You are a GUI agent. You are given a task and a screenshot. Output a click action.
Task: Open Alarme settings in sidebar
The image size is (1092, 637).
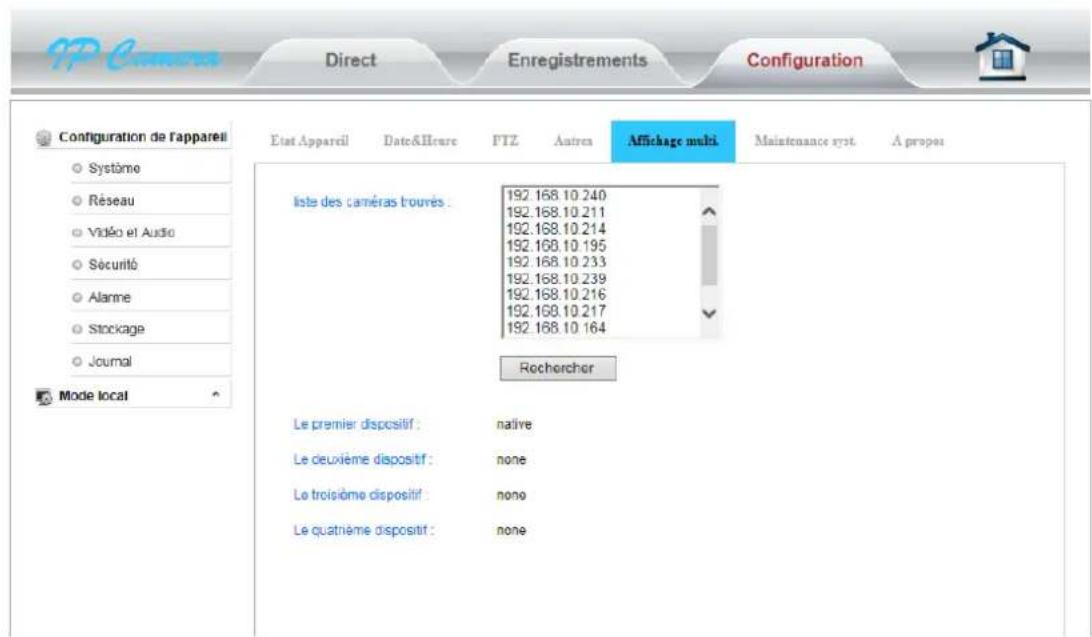click(x=109, y=297)
